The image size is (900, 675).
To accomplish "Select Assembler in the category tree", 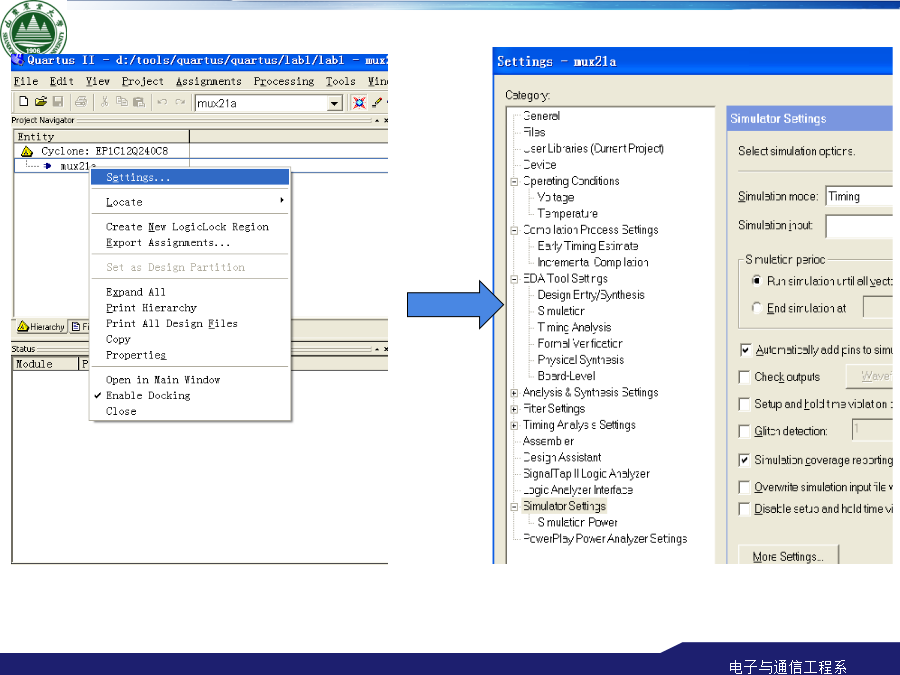I will (548, 441).
